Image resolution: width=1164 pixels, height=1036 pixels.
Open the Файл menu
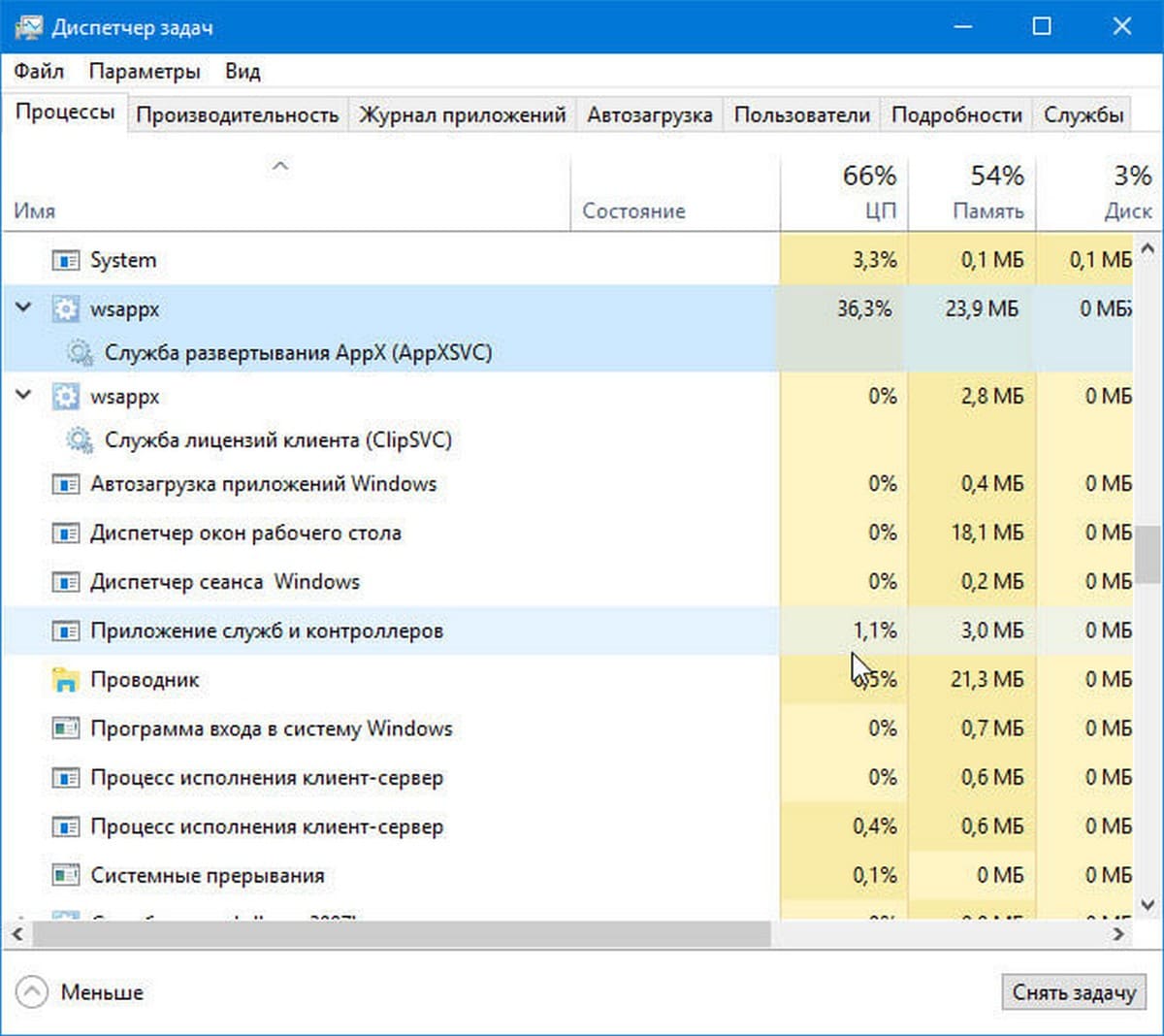39,71
